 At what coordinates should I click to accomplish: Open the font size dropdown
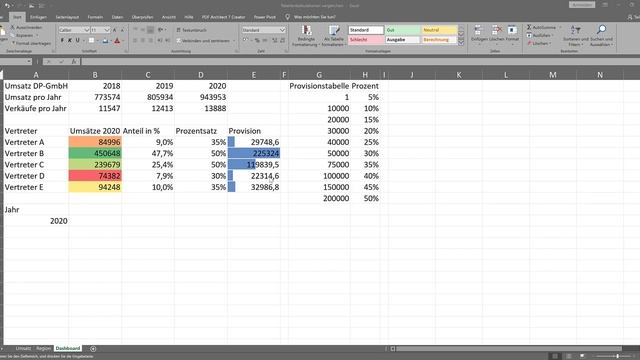[x=107, y=30]
